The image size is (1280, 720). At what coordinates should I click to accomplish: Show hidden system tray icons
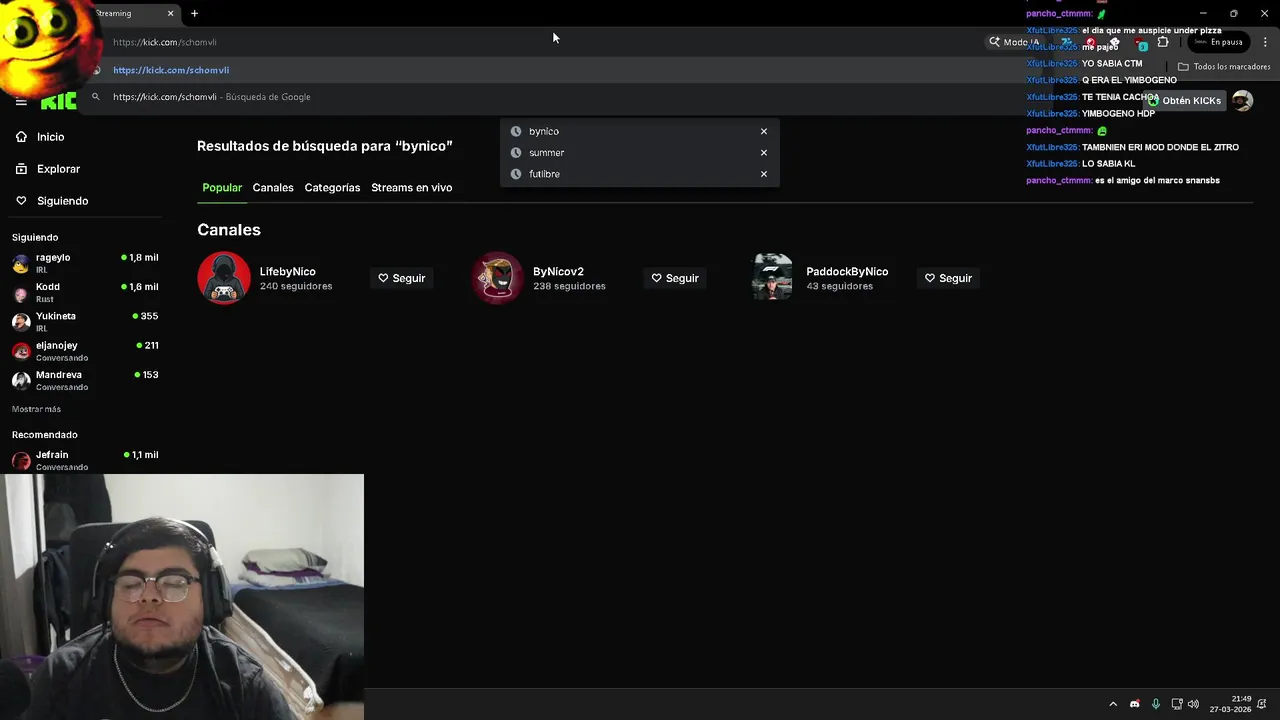tap(1113, 704)
